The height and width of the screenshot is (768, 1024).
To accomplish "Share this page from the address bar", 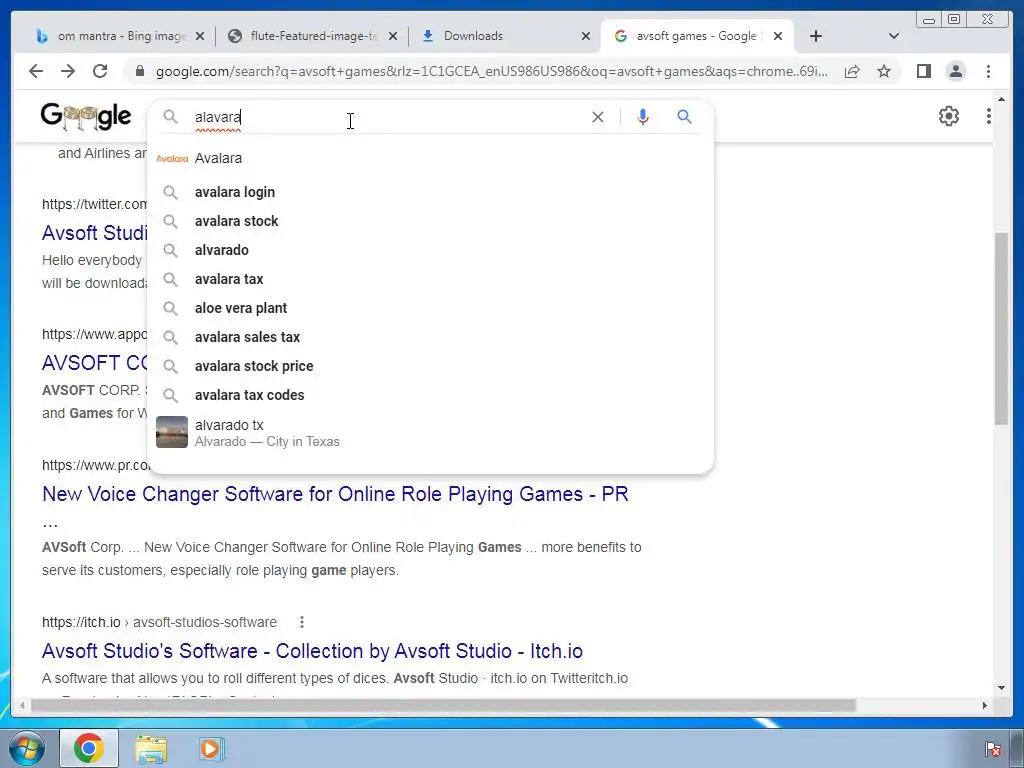I will pyautogui.click(x=852, y=71).
